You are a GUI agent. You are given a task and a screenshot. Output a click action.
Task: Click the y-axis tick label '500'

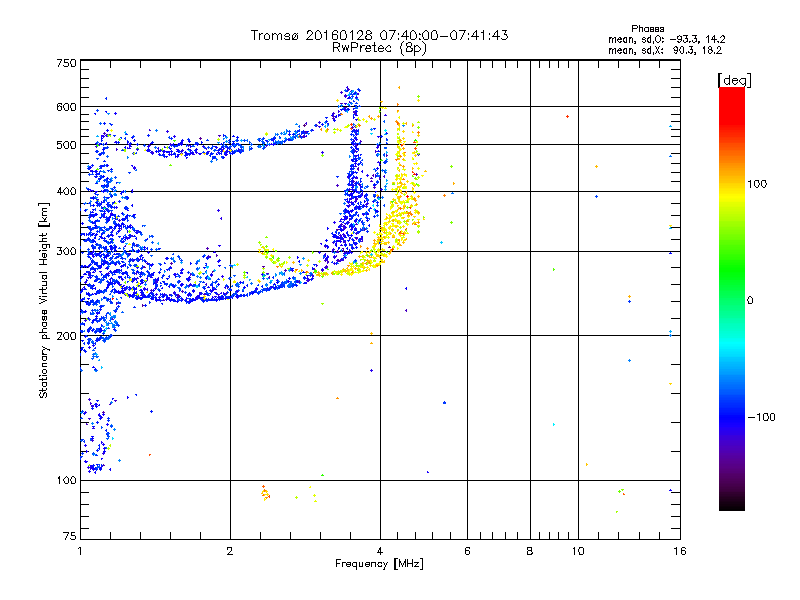click(x=66, y=145)
